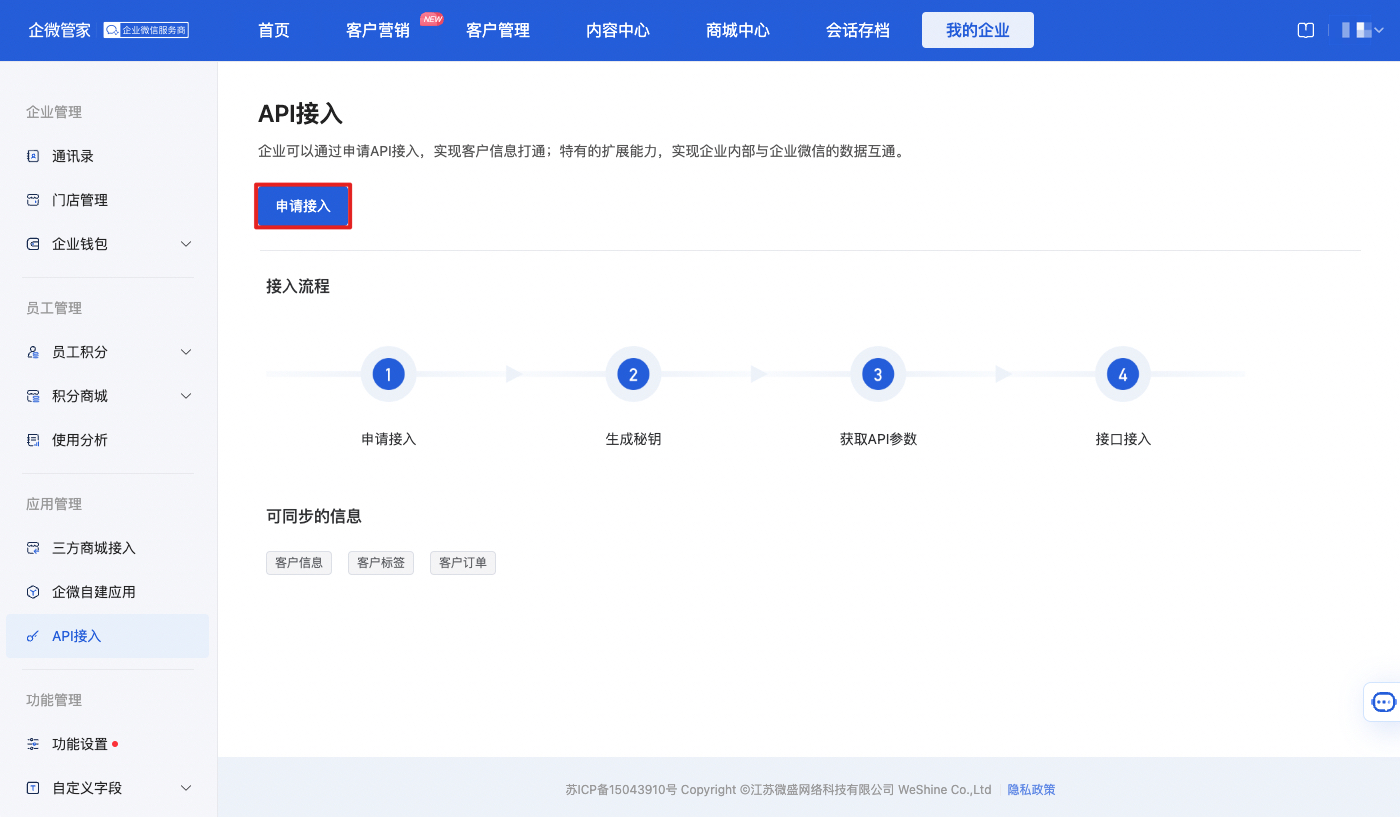Click the 申请接入 button
The width and height of the screenshot is (1400, 817).
303,205
